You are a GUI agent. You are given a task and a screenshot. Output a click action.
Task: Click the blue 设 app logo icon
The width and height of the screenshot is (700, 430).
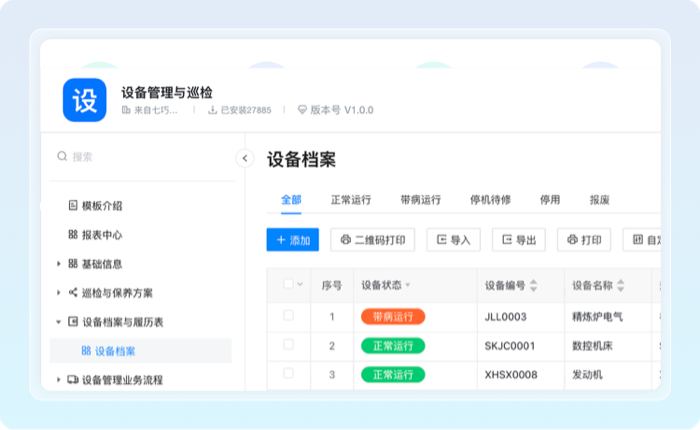coord(84,100)
